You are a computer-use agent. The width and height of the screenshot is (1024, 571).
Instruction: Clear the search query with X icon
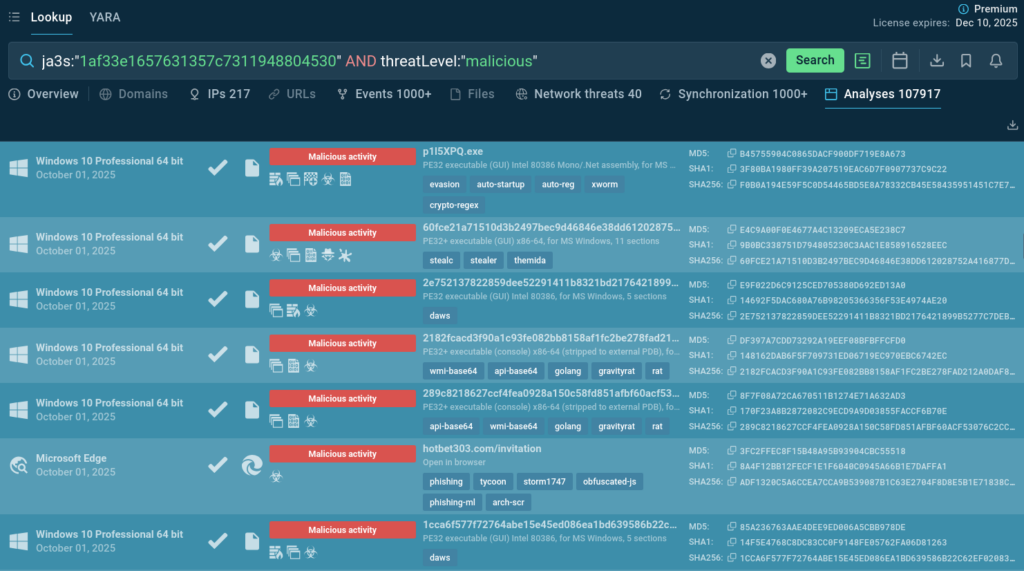[768, 61]
